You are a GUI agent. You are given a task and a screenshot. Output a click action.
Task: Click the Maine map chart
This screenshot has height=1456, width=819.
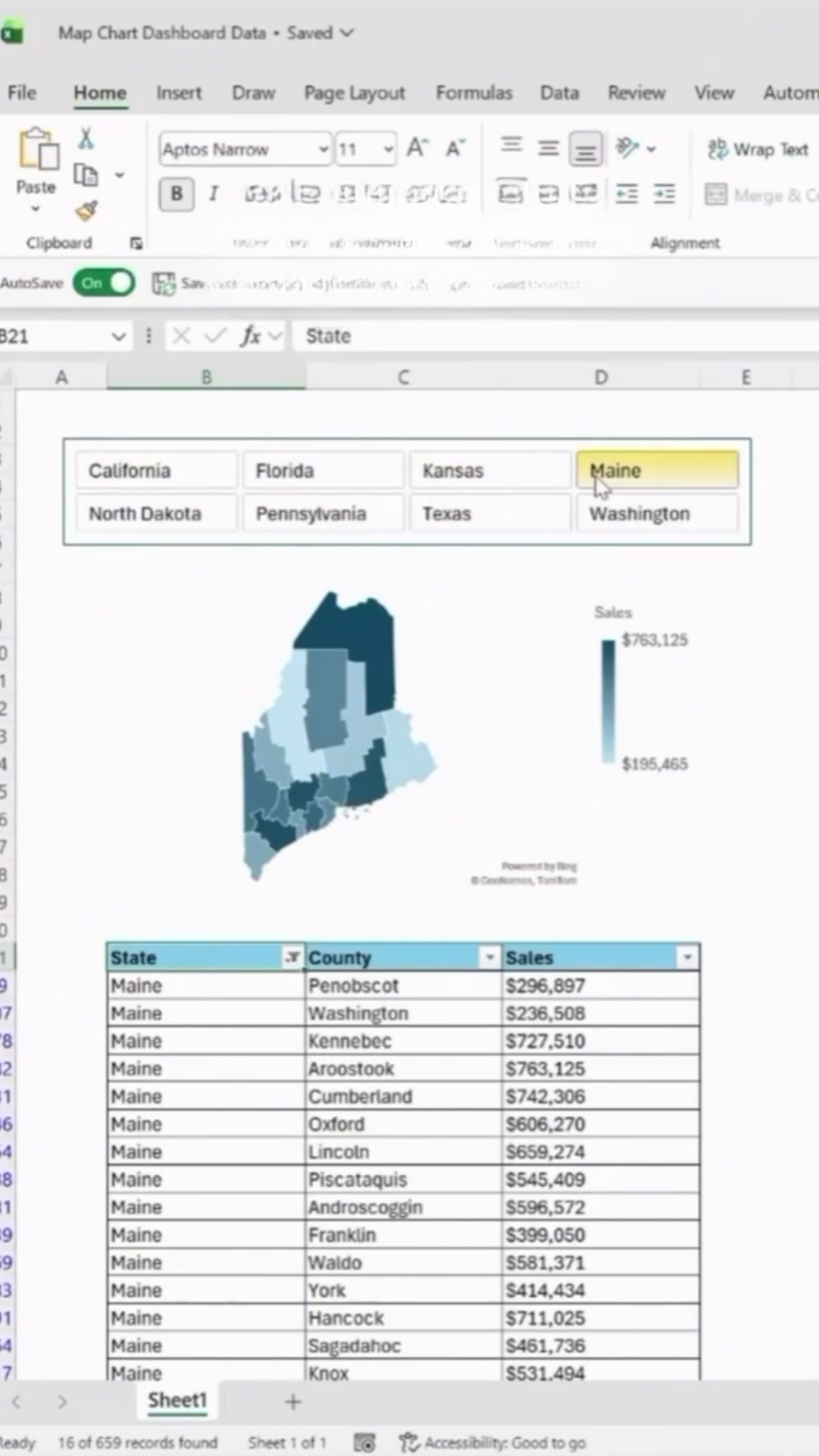340,736
